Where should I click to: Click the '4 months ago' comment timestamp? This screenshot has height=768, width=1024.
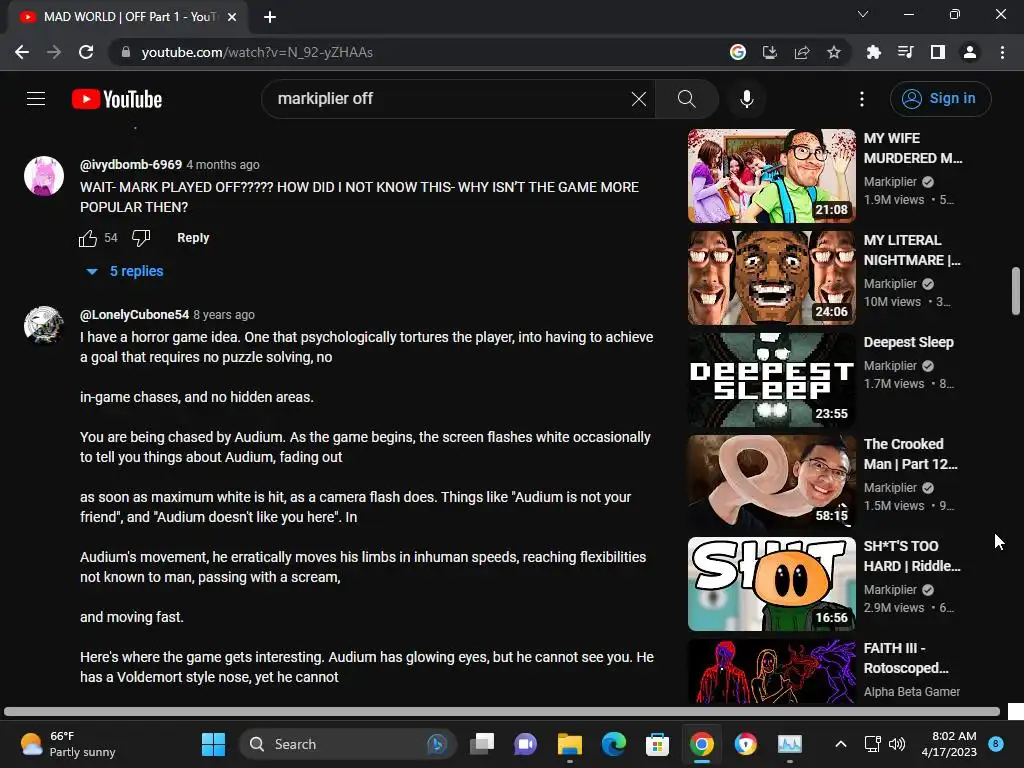pos(223,165)
